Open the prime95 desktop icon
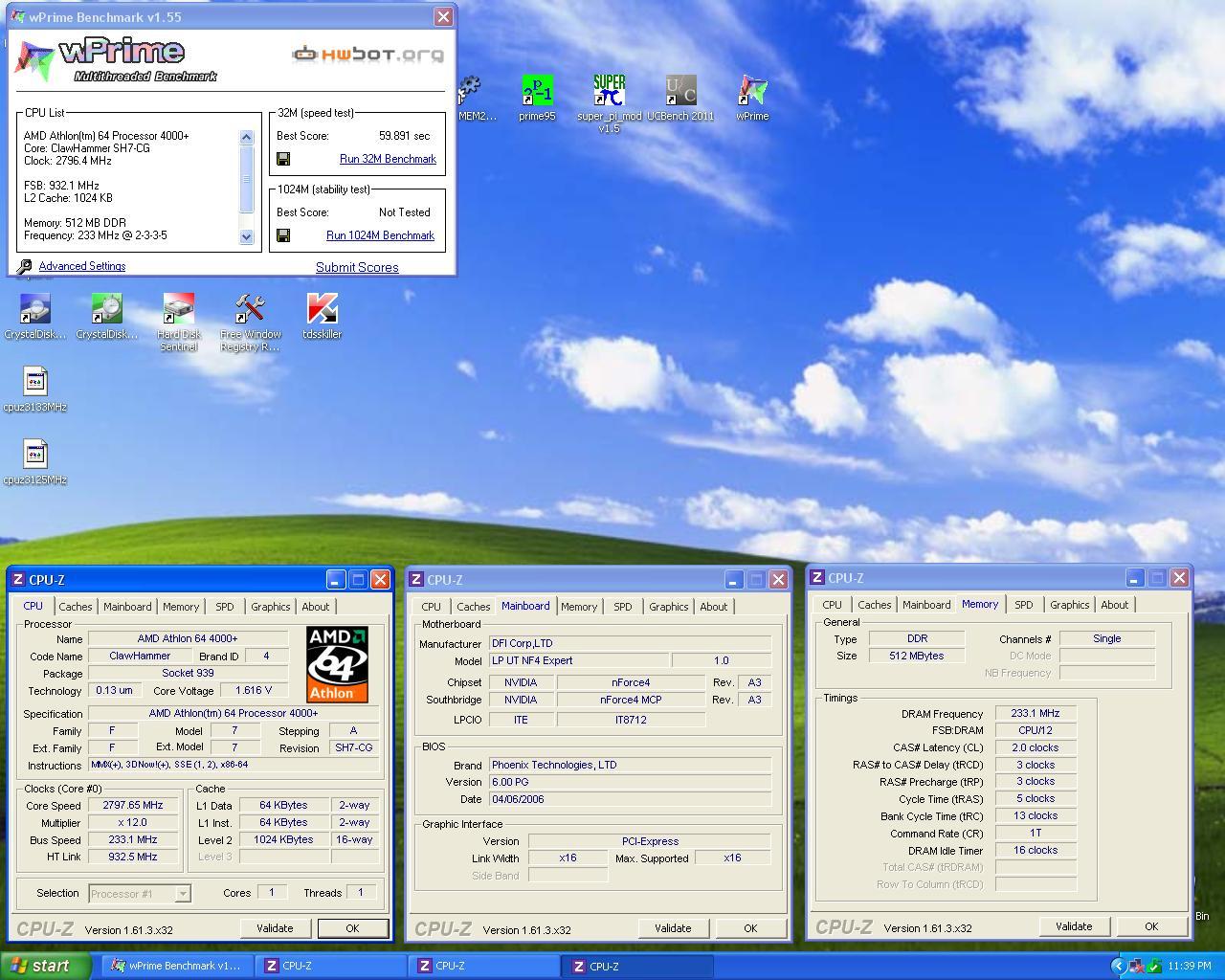 coord(537,91)
